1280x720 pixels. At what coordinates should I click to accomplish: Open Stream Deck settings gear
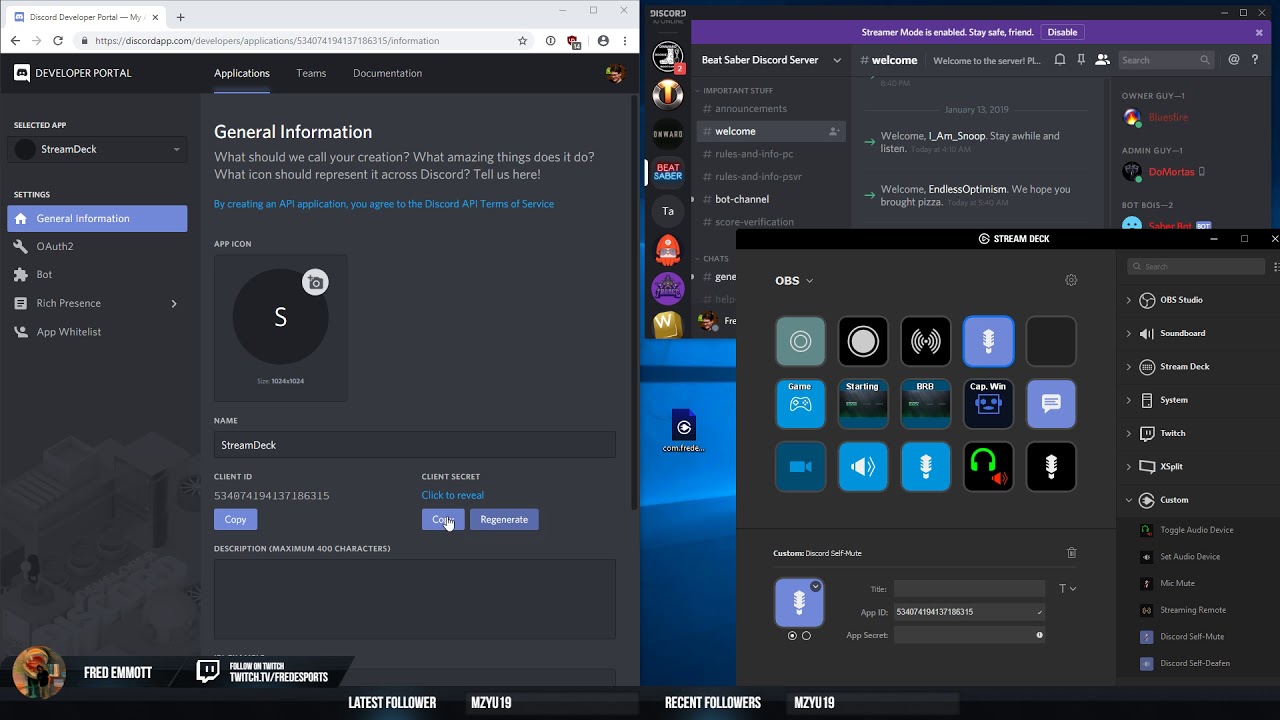[1071, 280]
